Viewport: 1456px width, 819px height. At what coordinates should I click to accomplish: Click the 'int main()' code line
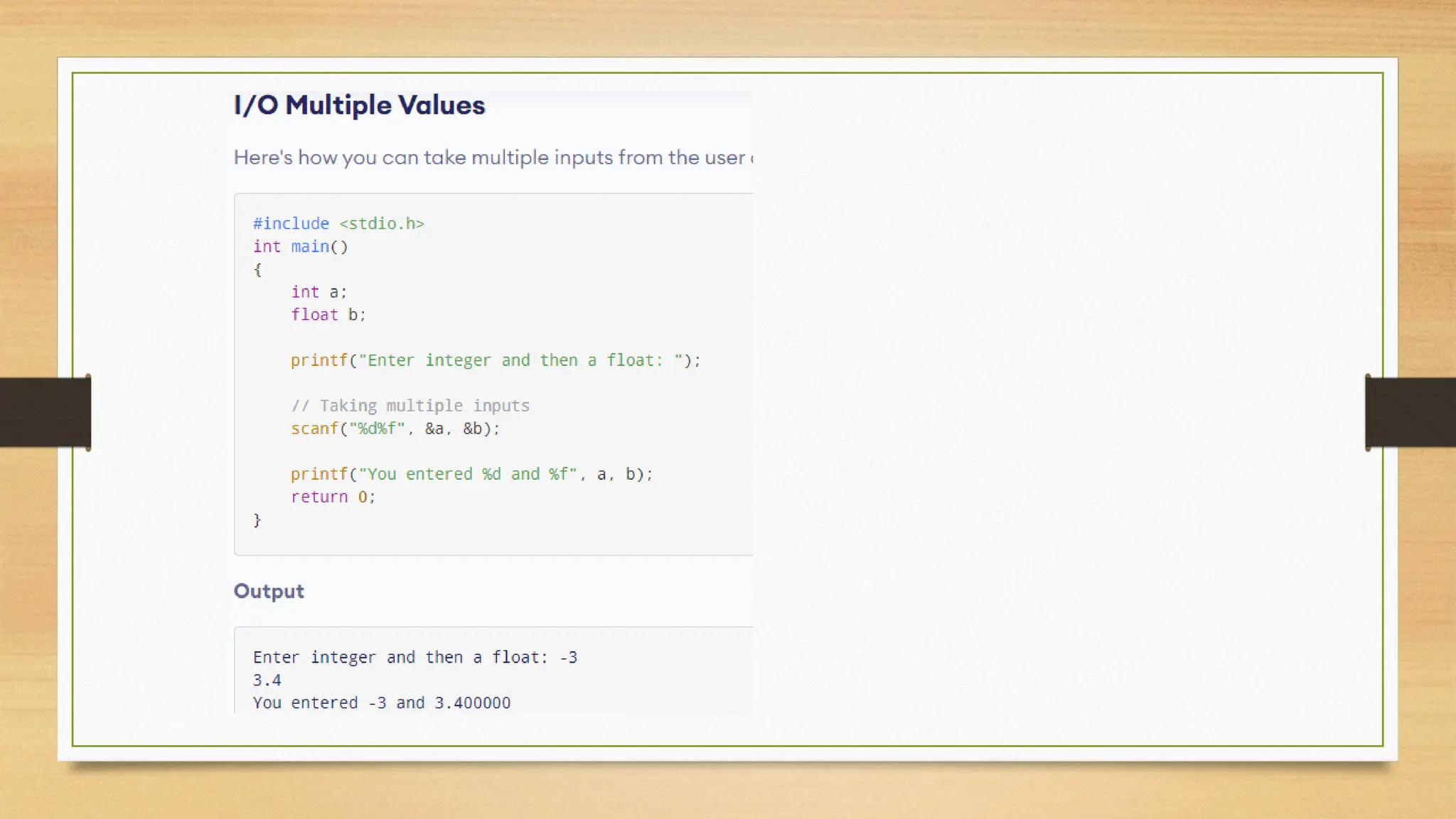coord(300,247)
